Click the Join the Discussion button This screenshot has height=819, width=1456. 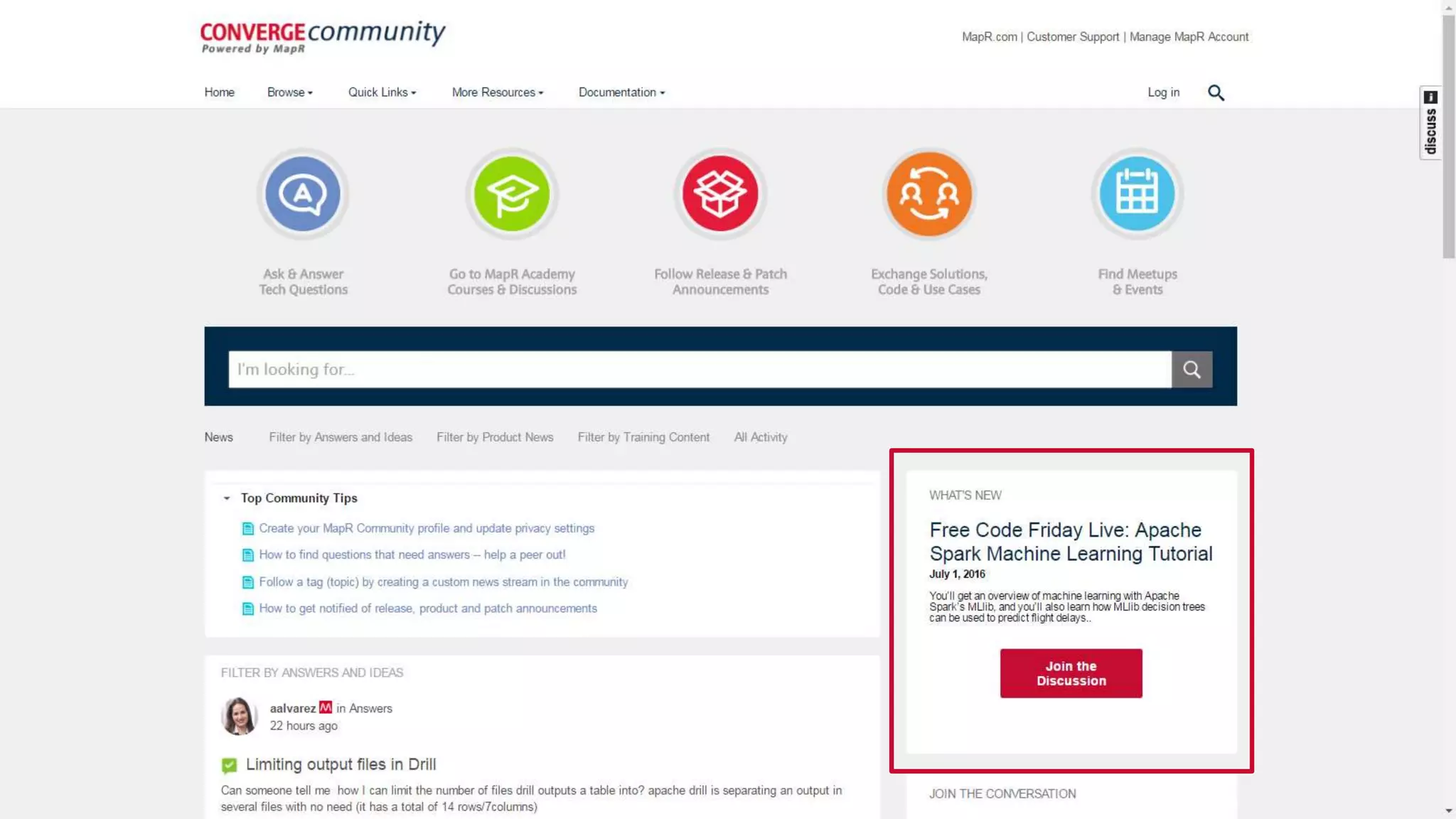coord(1071,673)
